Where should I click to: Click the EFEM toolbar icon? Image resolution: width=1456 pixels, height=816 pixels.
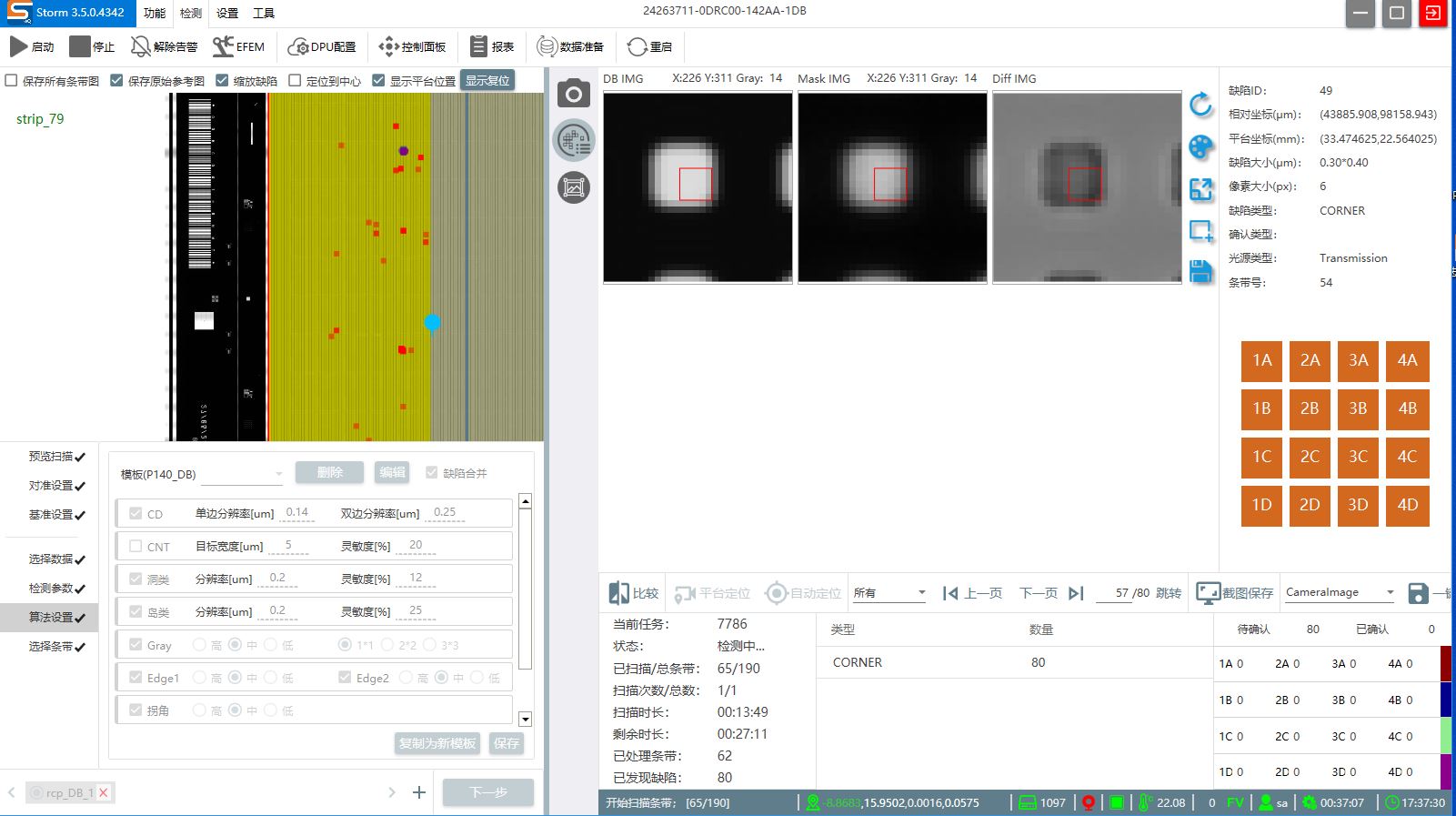click(238, 46)
